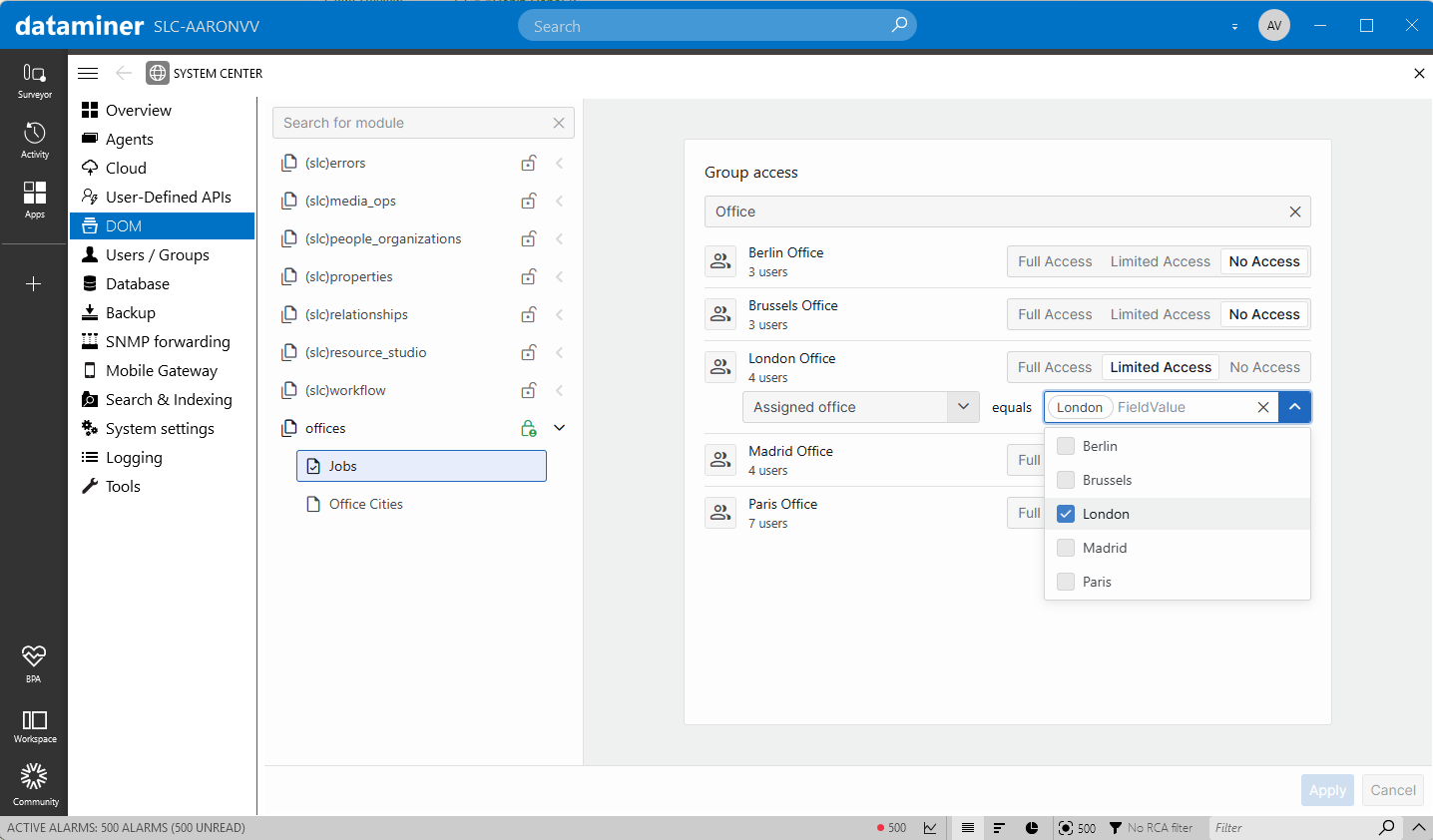Tick the Paris checkbox option

tap(1066, 582)
